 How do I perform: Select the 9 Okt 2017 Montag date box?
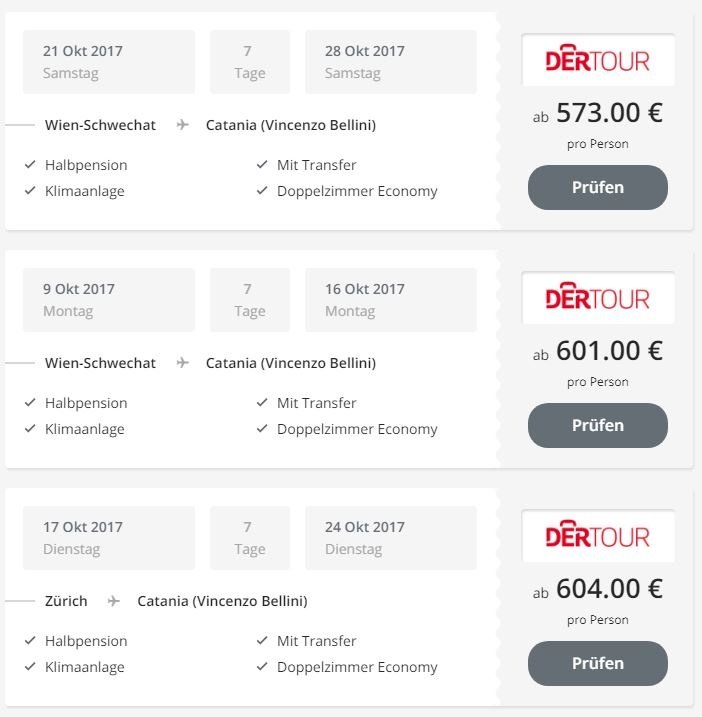pos(109,300)
